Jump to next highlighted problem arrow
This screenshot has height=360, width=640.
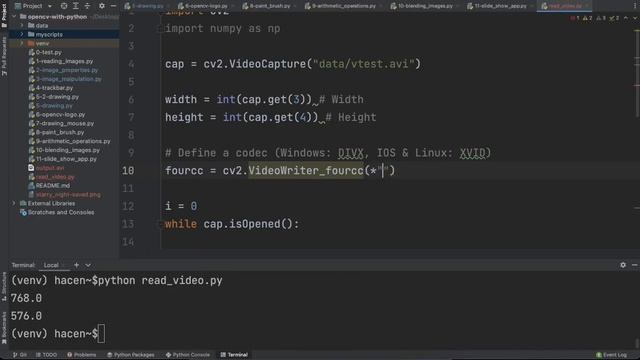[x=635, y=18]
